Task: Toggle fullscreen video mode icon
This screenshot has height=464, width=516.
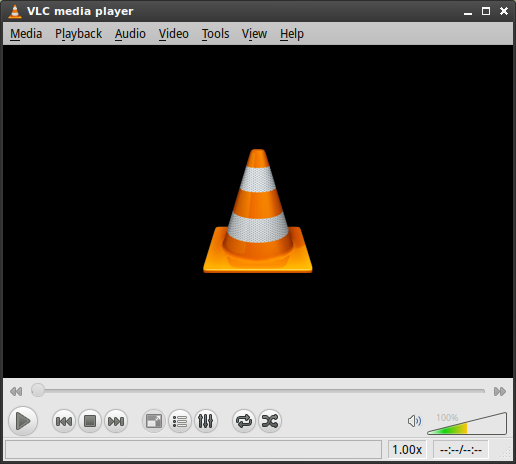Action: [x=154, y=421]
